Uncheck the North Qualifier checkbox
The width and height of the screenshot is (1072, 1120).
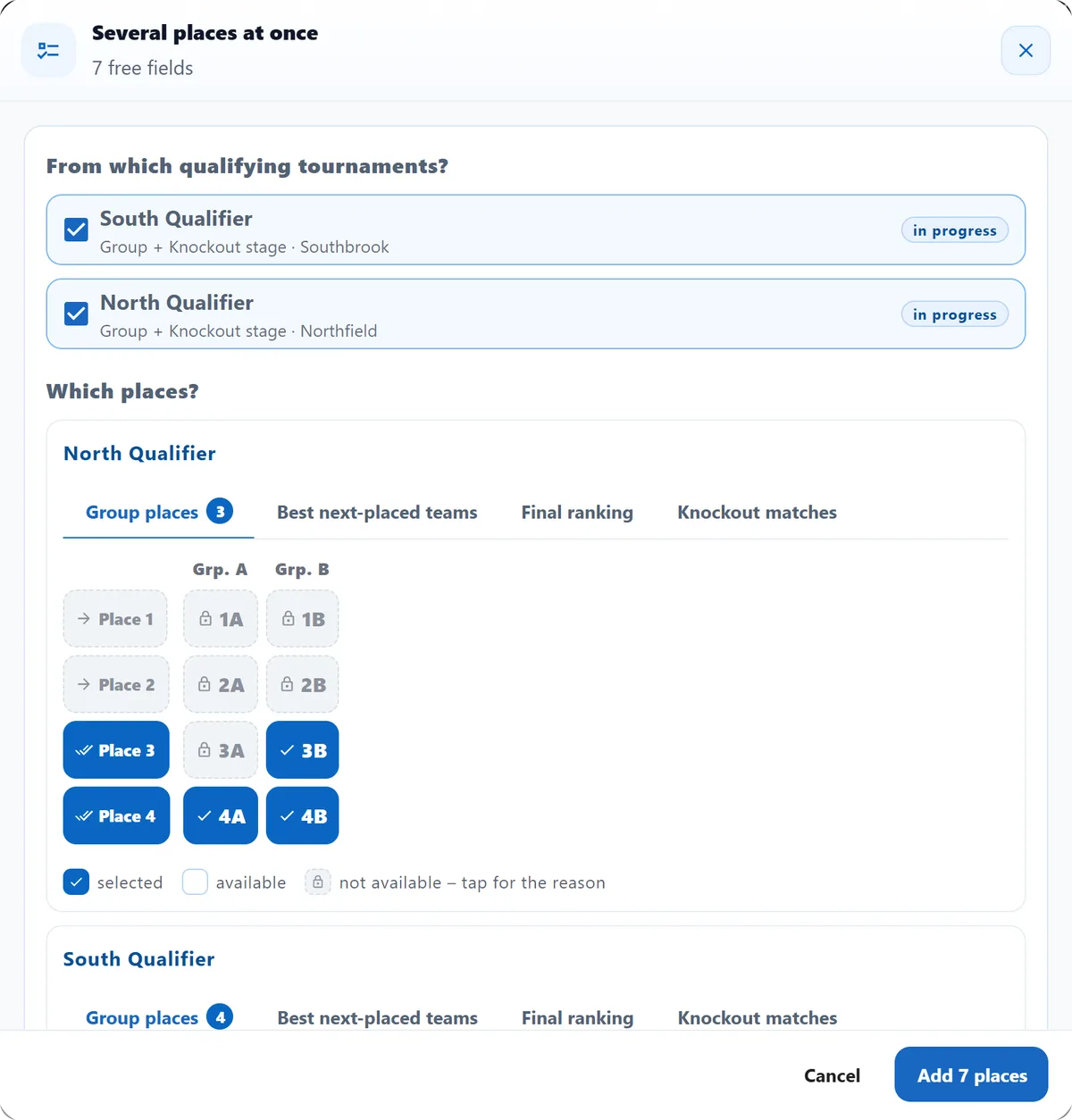[77, 313]
